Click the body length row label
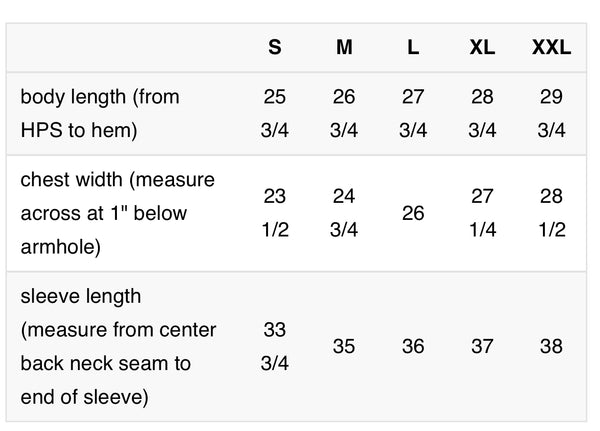The image size is (600, 431). (x=99, y=113)
